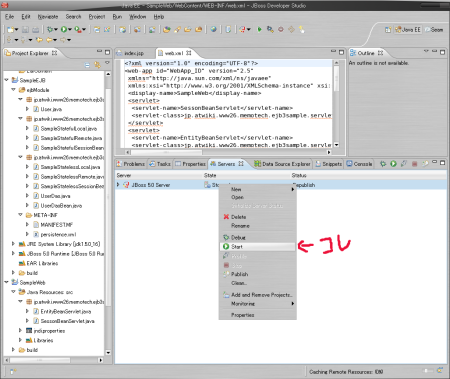Select MANIFEST.MF in the tree

pos(53,225)
